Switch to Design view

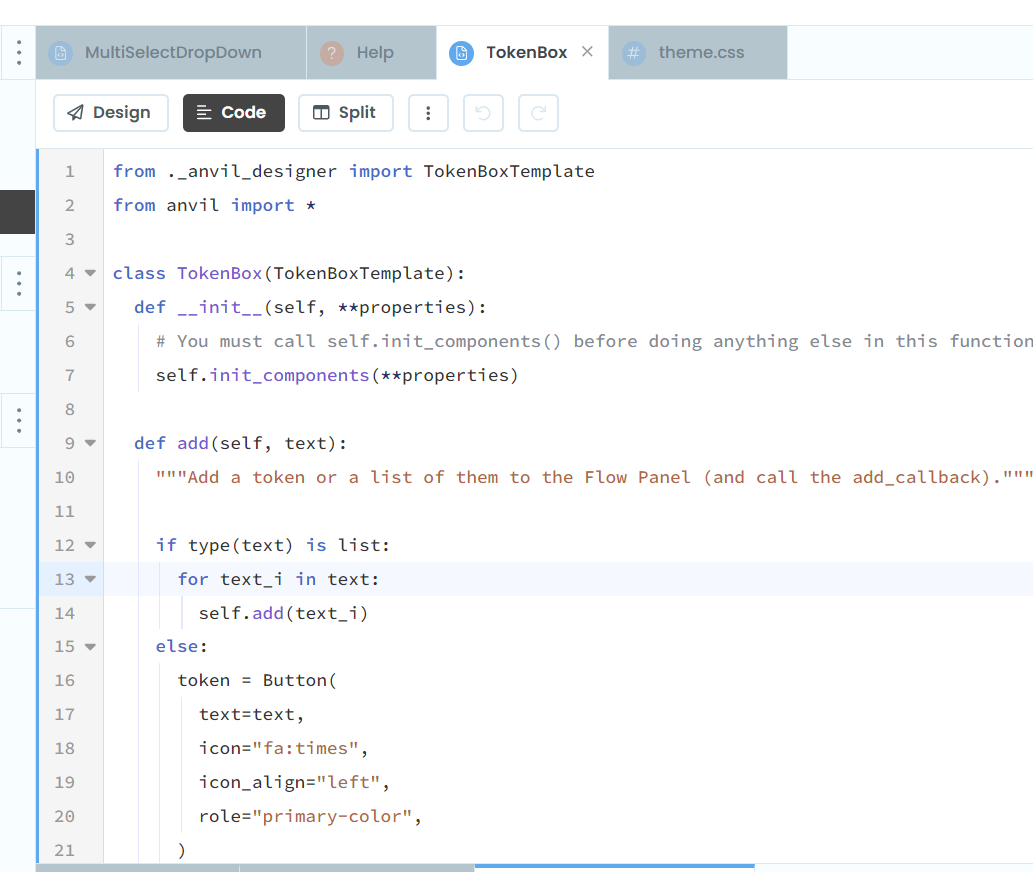coord(109,113)
